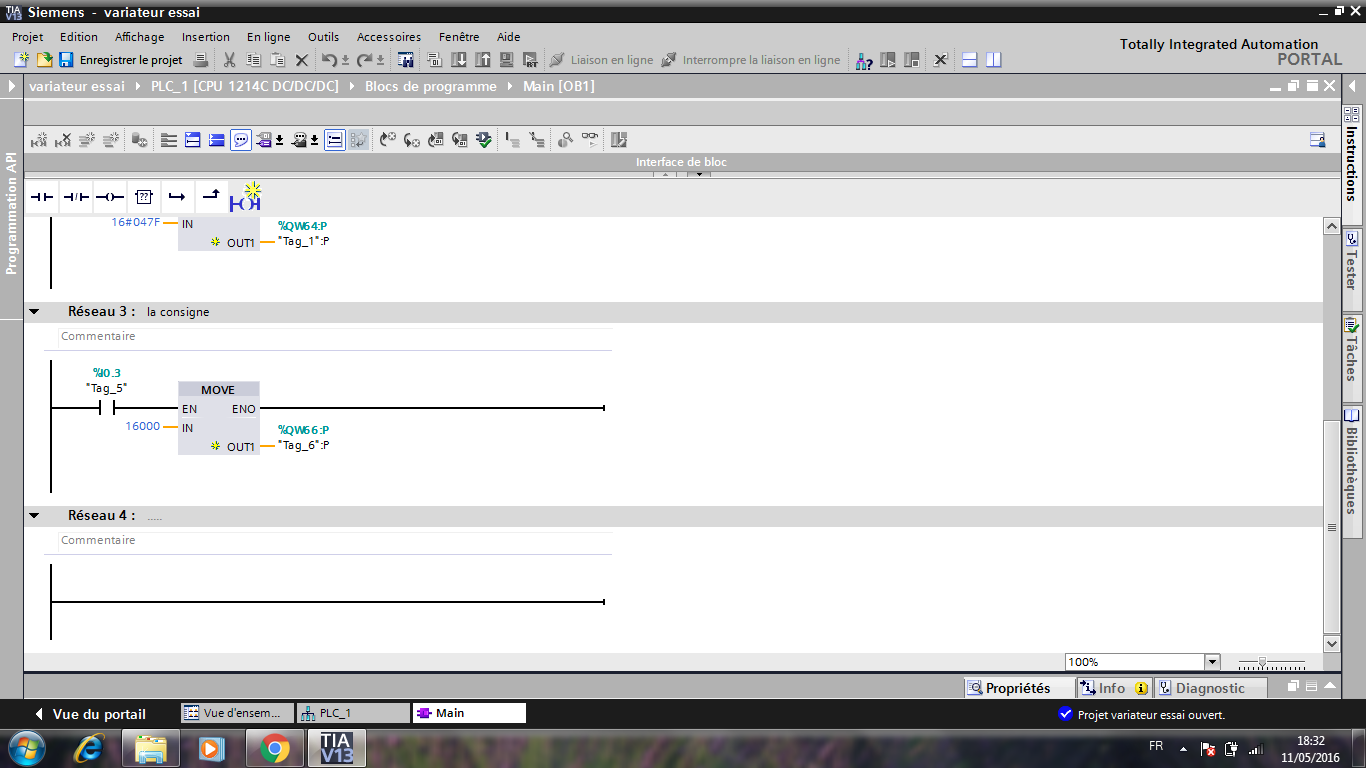Viewport: 1366px width, 768px height.
Task: Click the open branch icon
Action: pos(177,197)
